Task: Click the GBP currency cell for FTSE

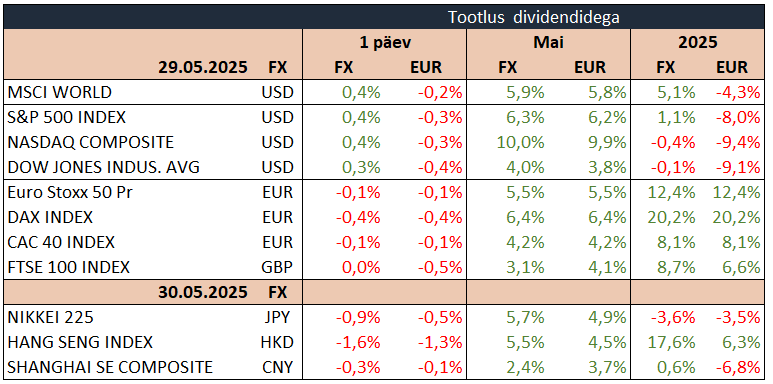Action: coord(277,268)
